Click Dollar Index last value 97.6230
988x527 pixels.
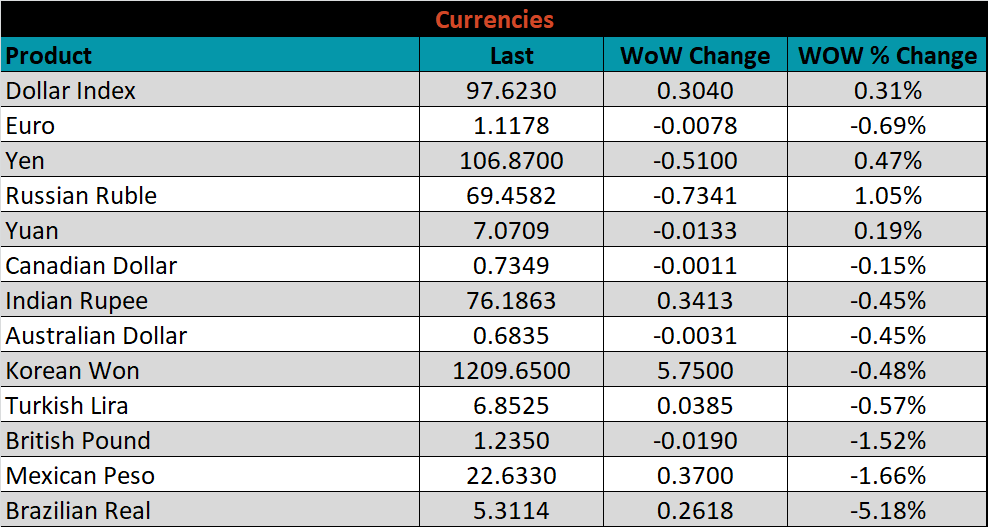pos(511,91)
